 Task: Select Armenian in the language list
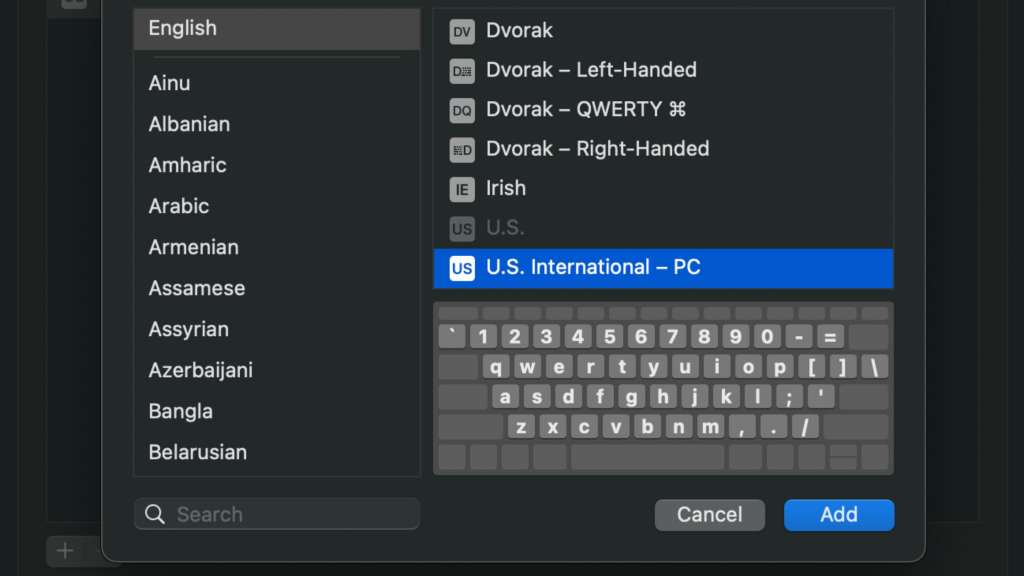click(x=194, y=247)
